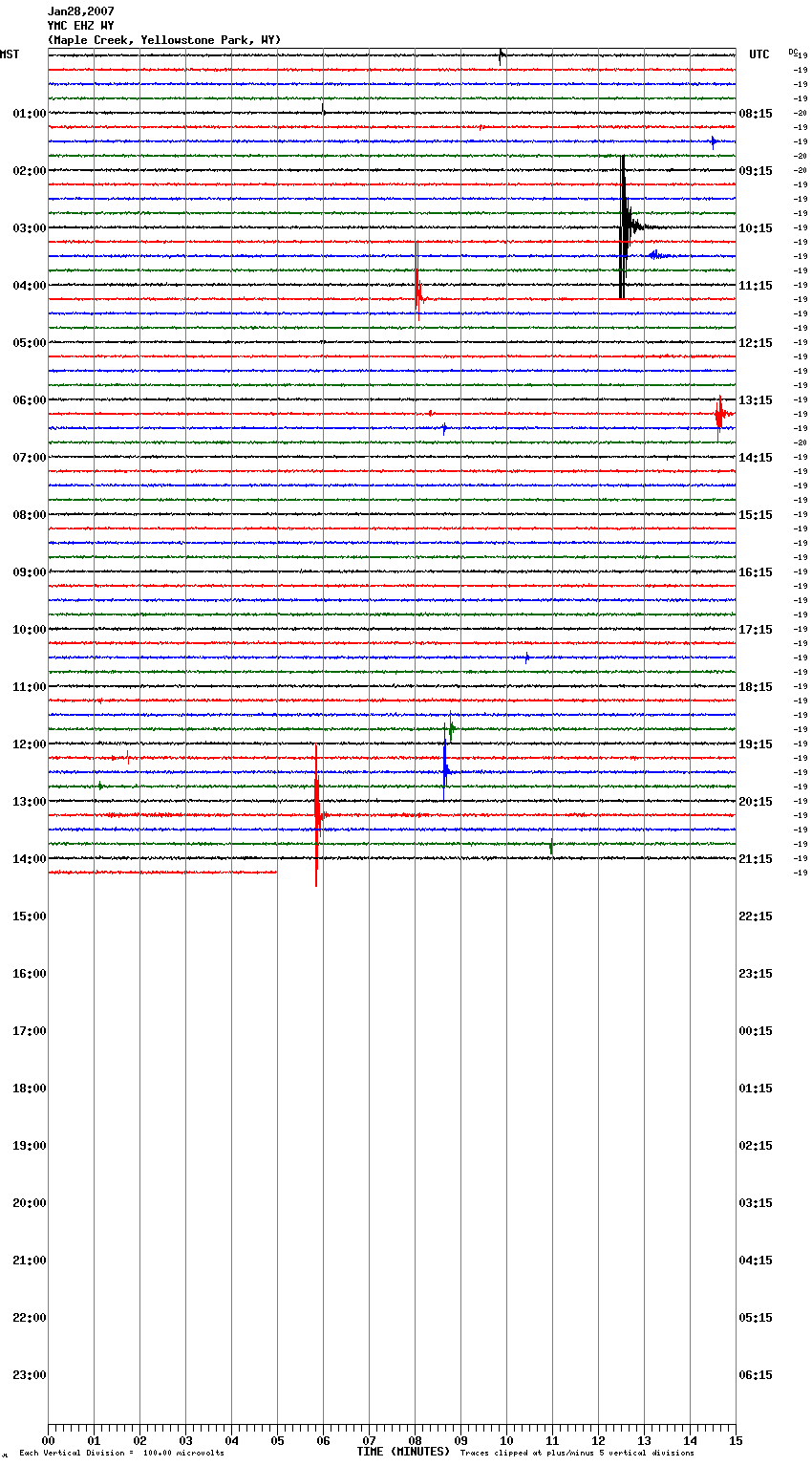This screenshot has width=812, height=1466.
Task: Click the "MST" timezone header
Action: pos(10,54)
